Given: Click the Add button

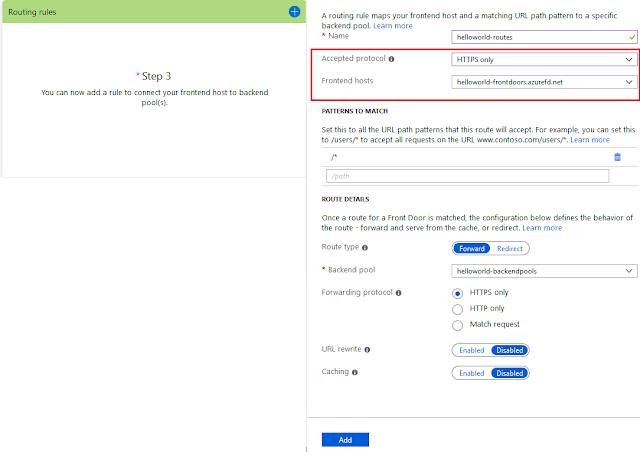Looking at the screenshot, I should (345, 440).
